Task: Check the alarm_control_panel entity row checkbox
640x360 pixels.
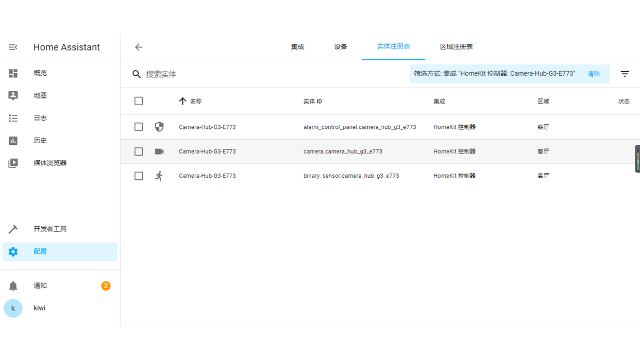Action: click(x=139, y=127)
